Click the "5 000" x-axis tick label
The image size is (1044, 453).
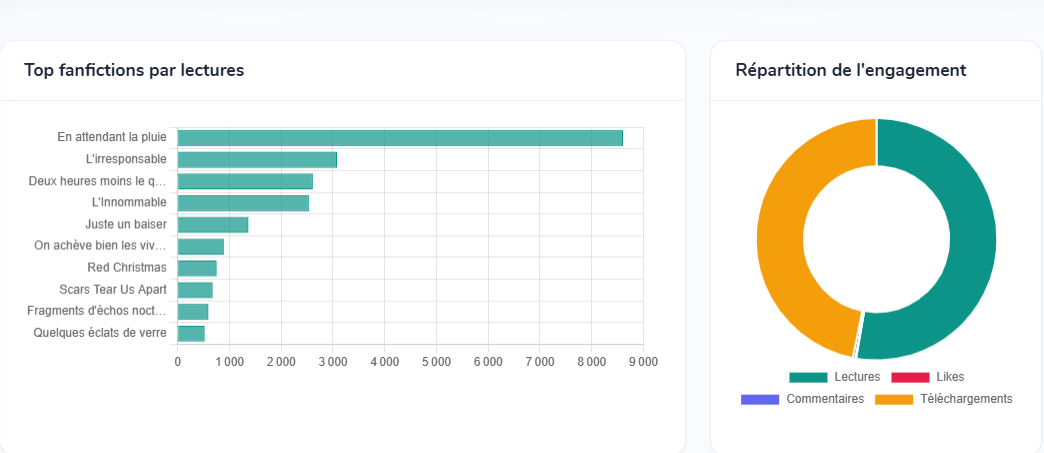[x=436, y=362]
